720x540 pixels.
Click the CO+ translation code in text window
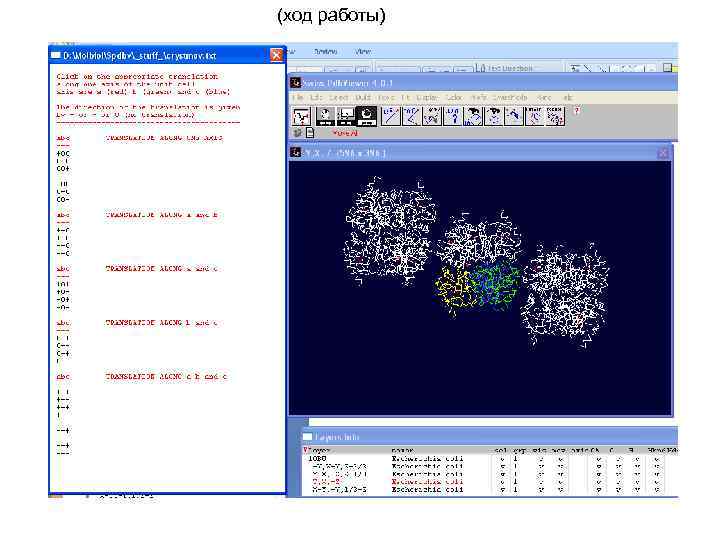click(63, 169)
